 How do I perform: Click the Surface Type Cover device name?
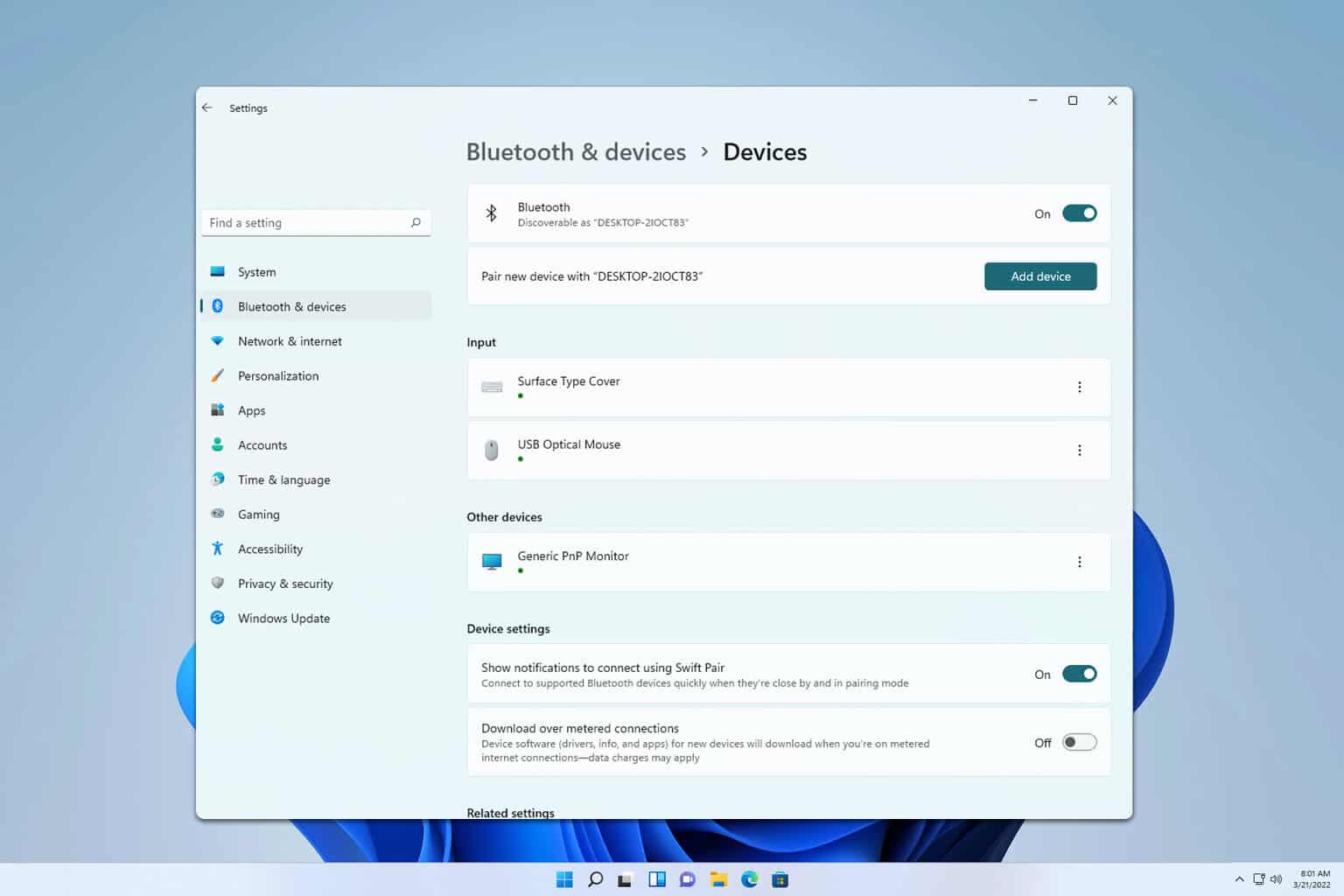[569, 381]
